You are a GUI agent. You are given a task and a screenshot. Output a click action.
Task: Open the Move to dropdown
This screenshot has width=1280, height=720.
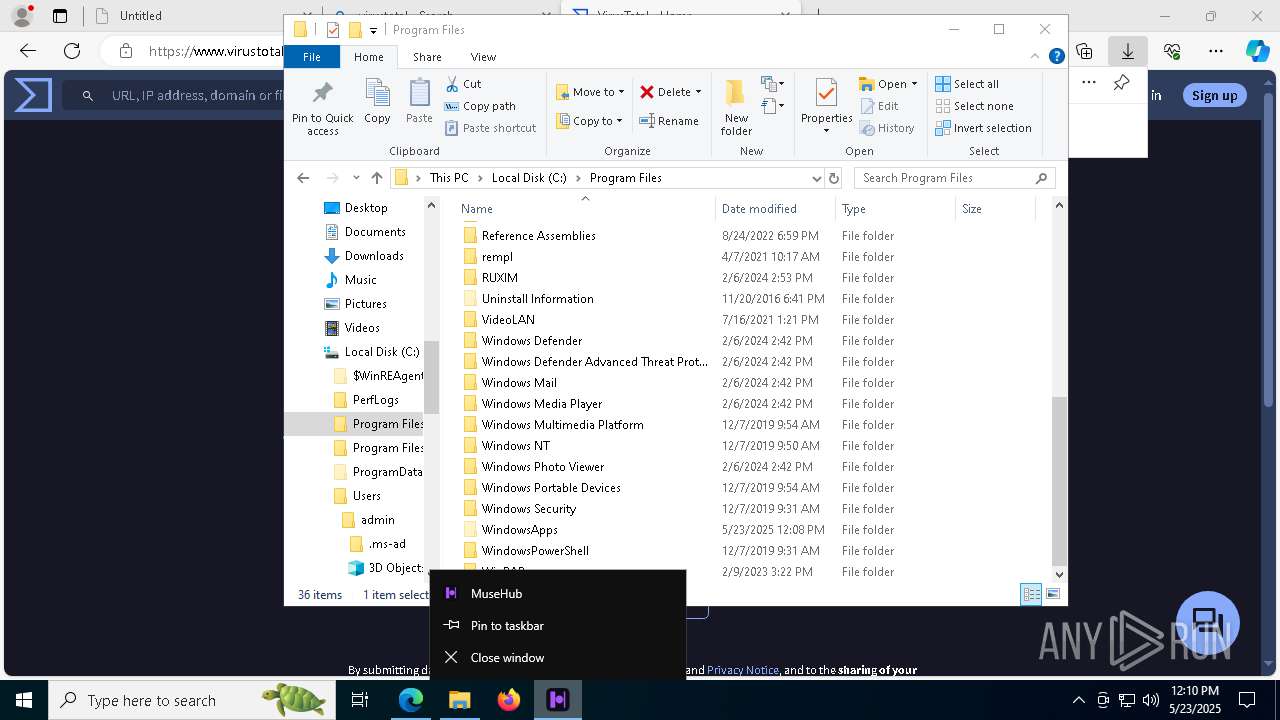[590, 92]
